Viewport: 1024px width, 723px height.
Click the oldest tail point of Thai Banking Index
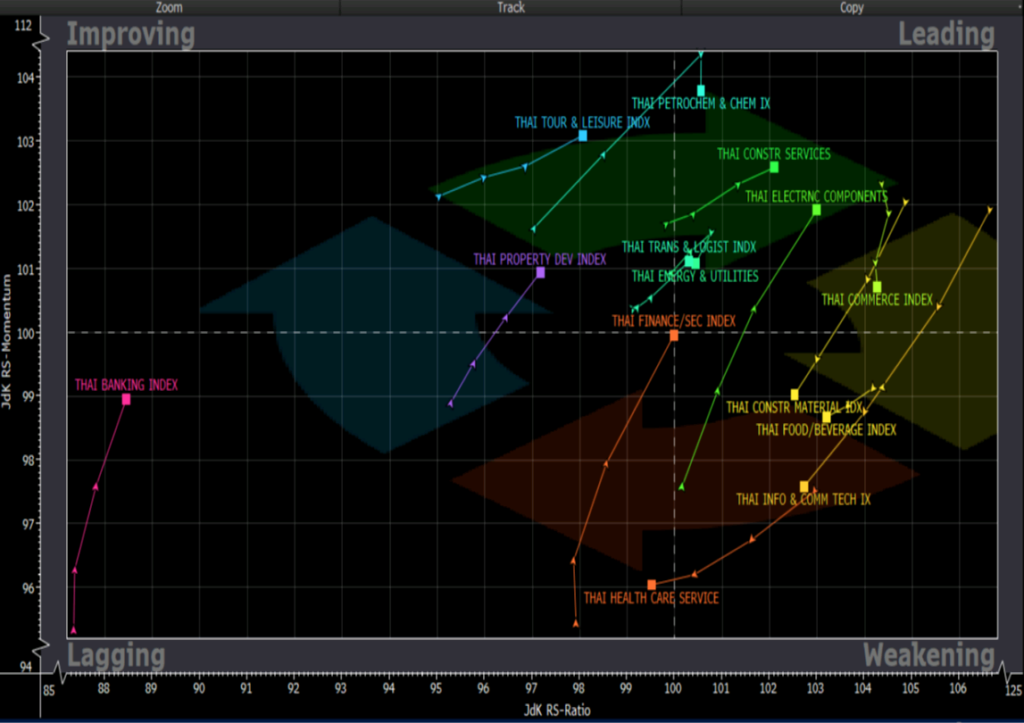coord(74,630)
